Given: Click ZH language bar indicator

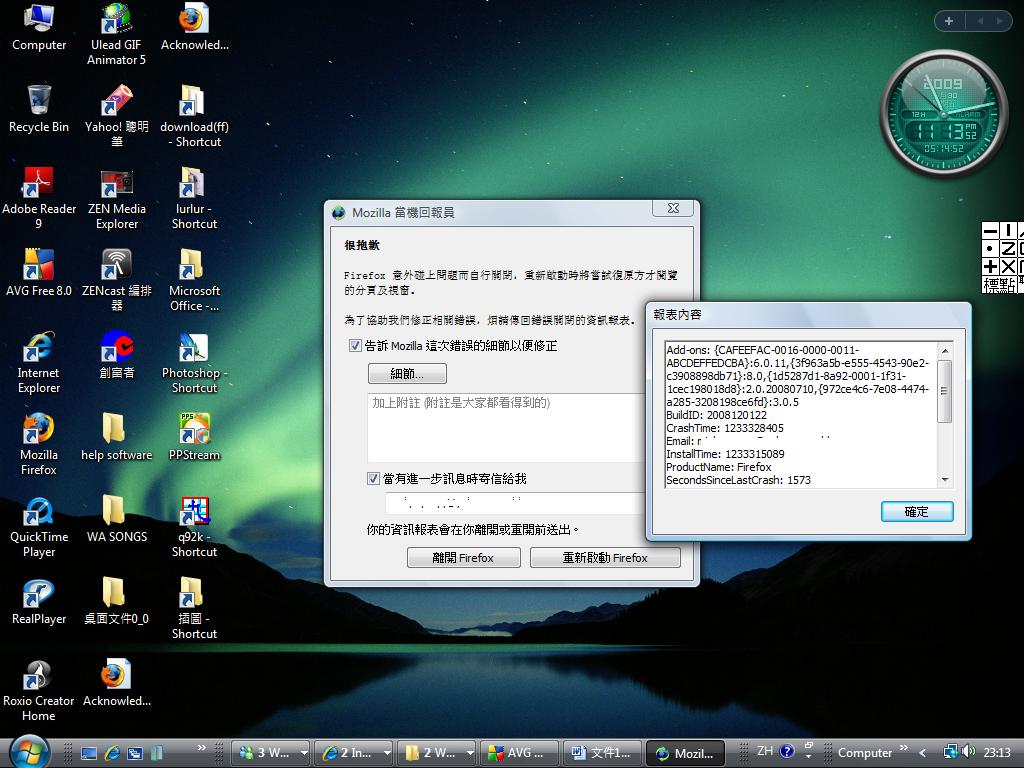Looking at the screenshot, I should pos(765,751).
